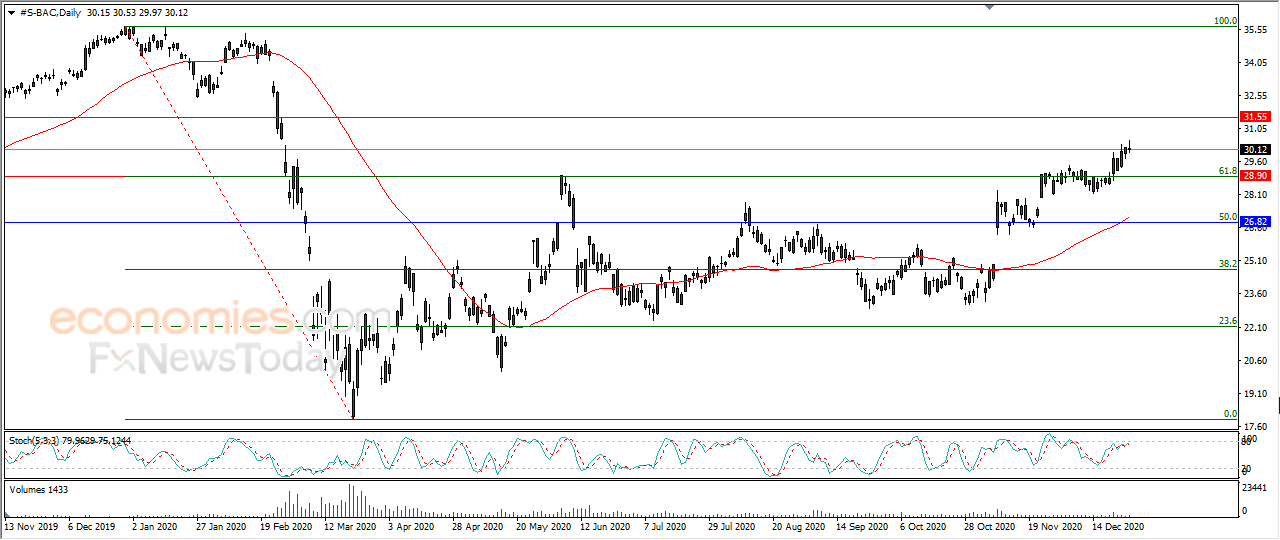This screenshot has height=540, width=1280.
Task: Click the red 31.55 price label
Action: [1254, 117]
